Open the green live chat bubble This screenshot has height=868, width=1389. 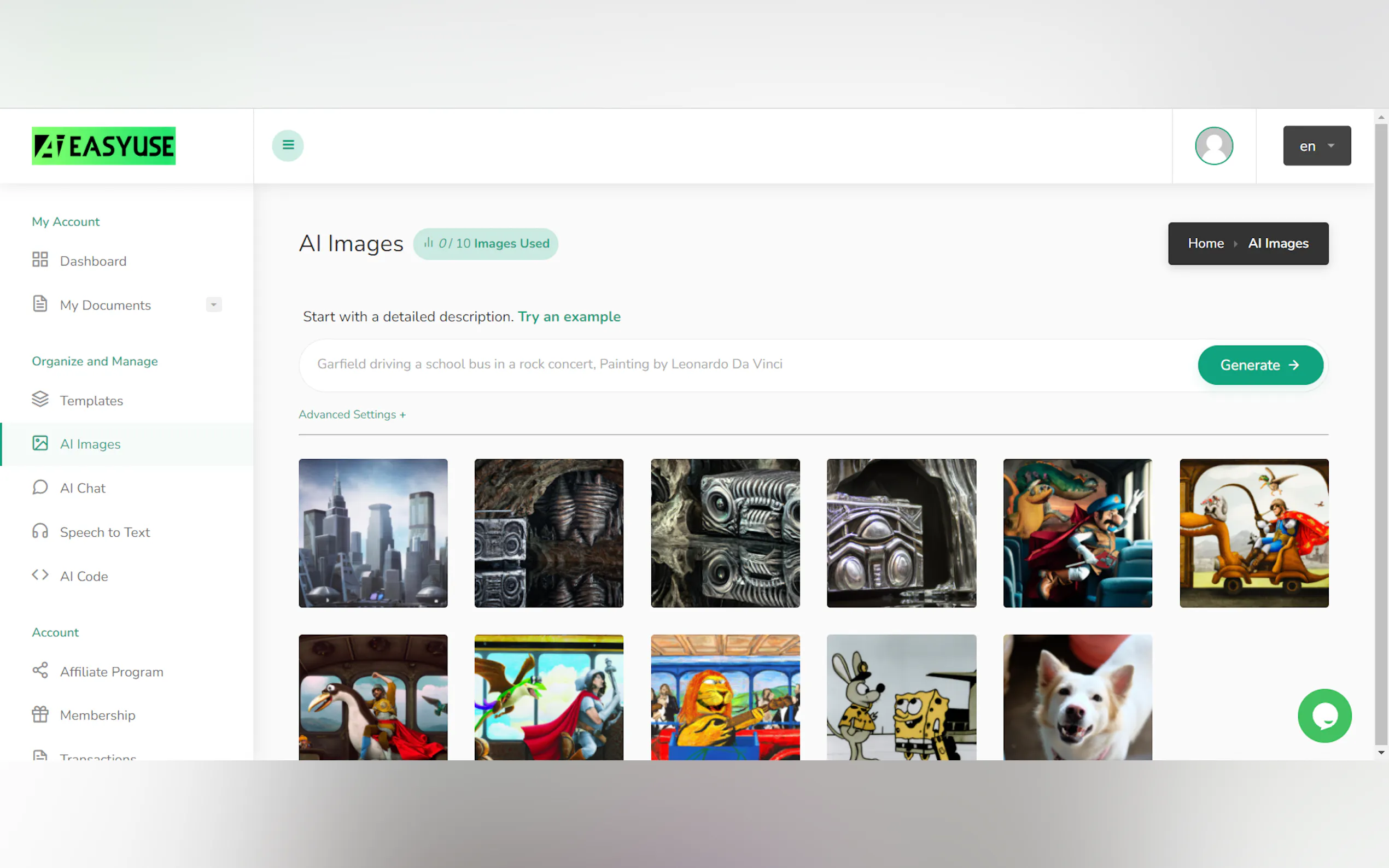1323,715
